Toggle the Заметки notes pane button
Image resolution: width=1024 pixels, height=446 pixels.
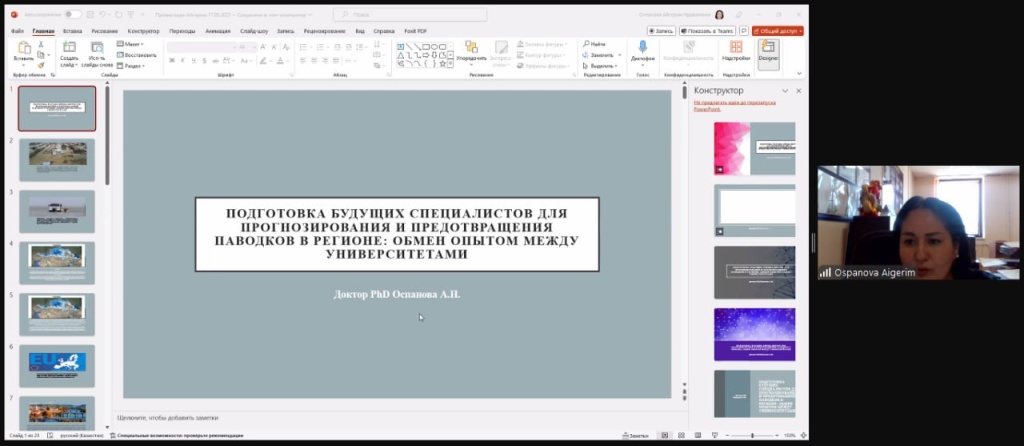[x=634, y=436]
